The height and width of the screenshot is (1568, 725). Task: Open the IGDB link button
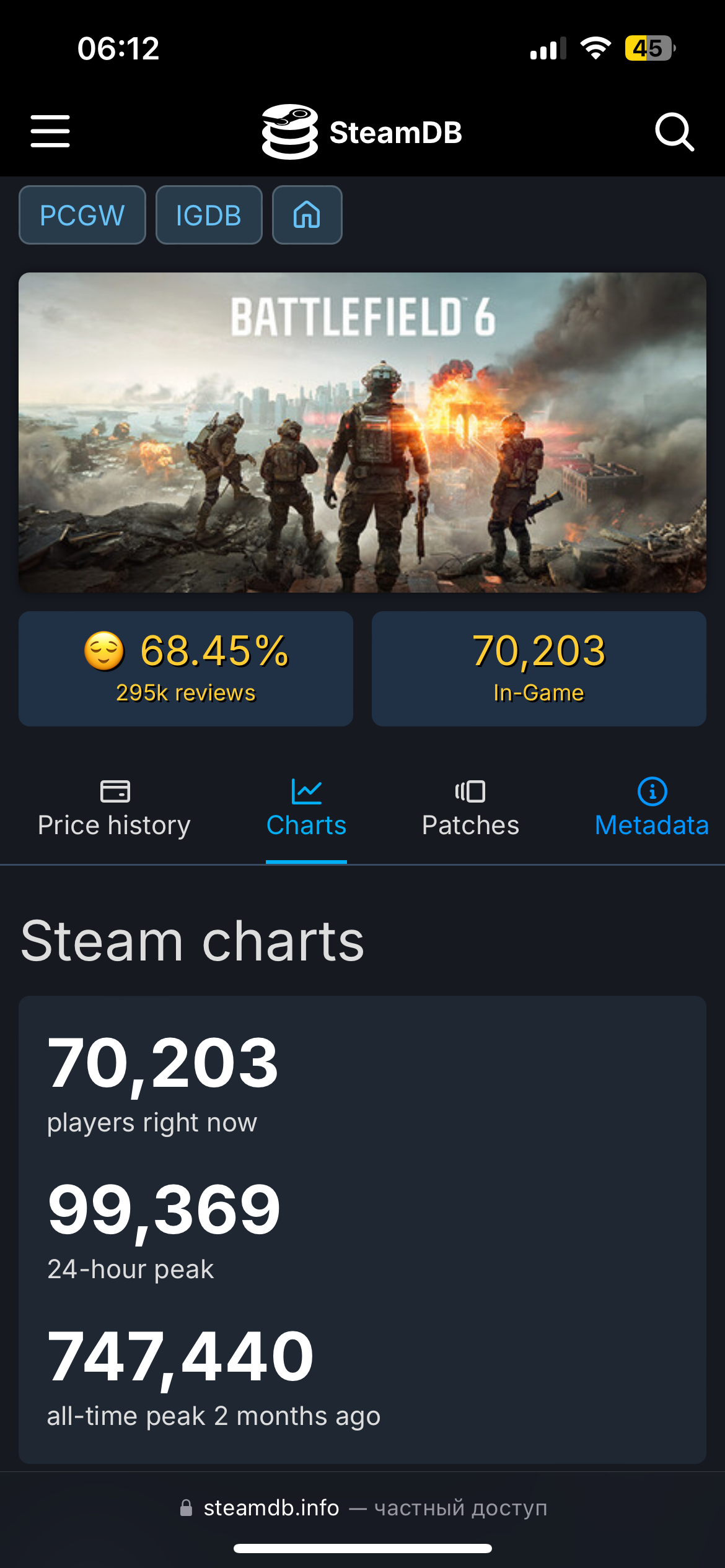click(209, 216)
